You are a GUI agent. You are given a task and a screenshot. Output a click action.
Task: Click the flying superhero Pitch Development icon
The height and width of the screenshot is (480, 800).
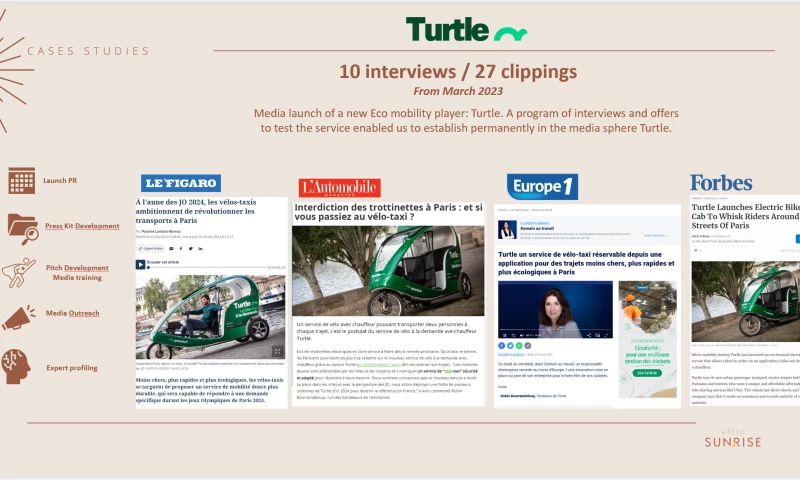pyautogui.click(x=18, y=273)
